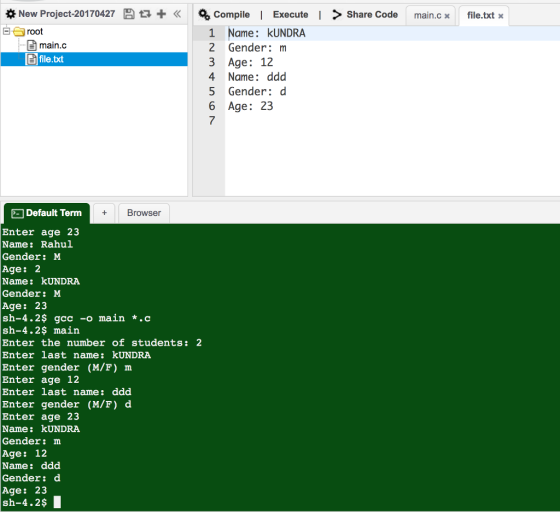Image resolution: width=560 pixels, height=512 pixels.
Task: Click terminal line 'sh-4.2$ gcc -o main *.c'
Action: tap(76, 318)
